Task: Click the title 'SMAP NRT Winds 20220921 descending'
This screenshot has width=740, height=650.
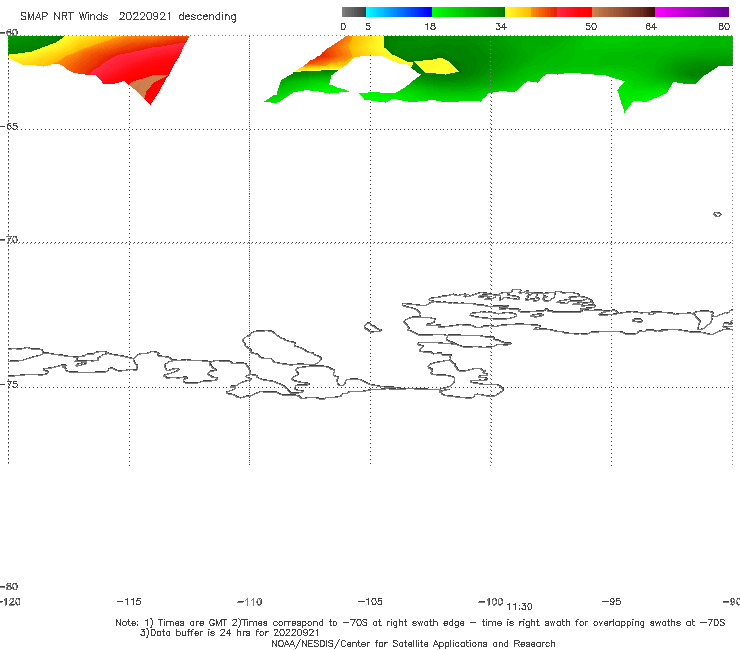Action: point(128,17)
